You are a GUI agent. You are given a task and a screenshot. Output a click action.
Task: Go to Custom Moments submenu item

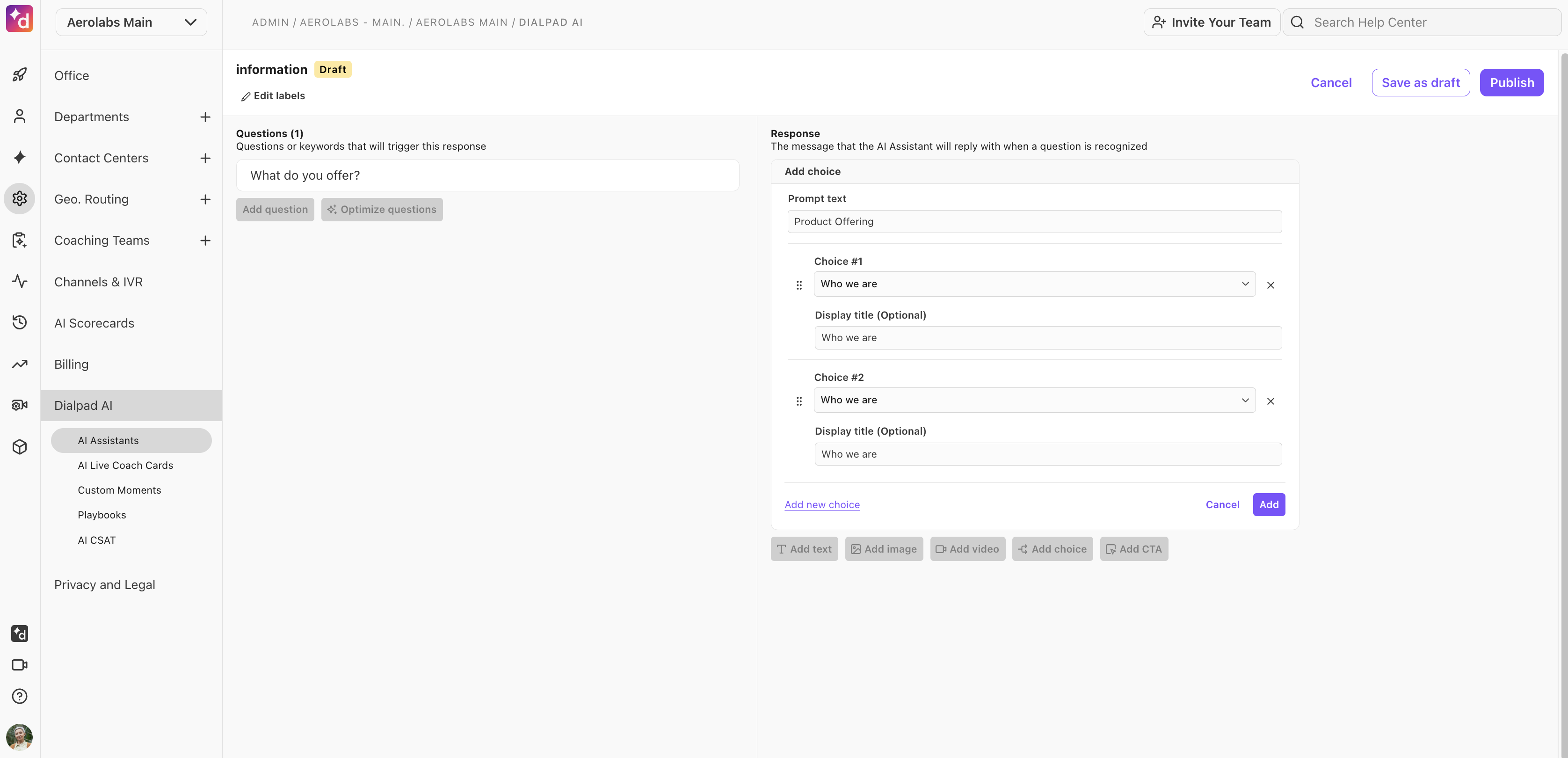pyautogui.click(x=119, y=490)
